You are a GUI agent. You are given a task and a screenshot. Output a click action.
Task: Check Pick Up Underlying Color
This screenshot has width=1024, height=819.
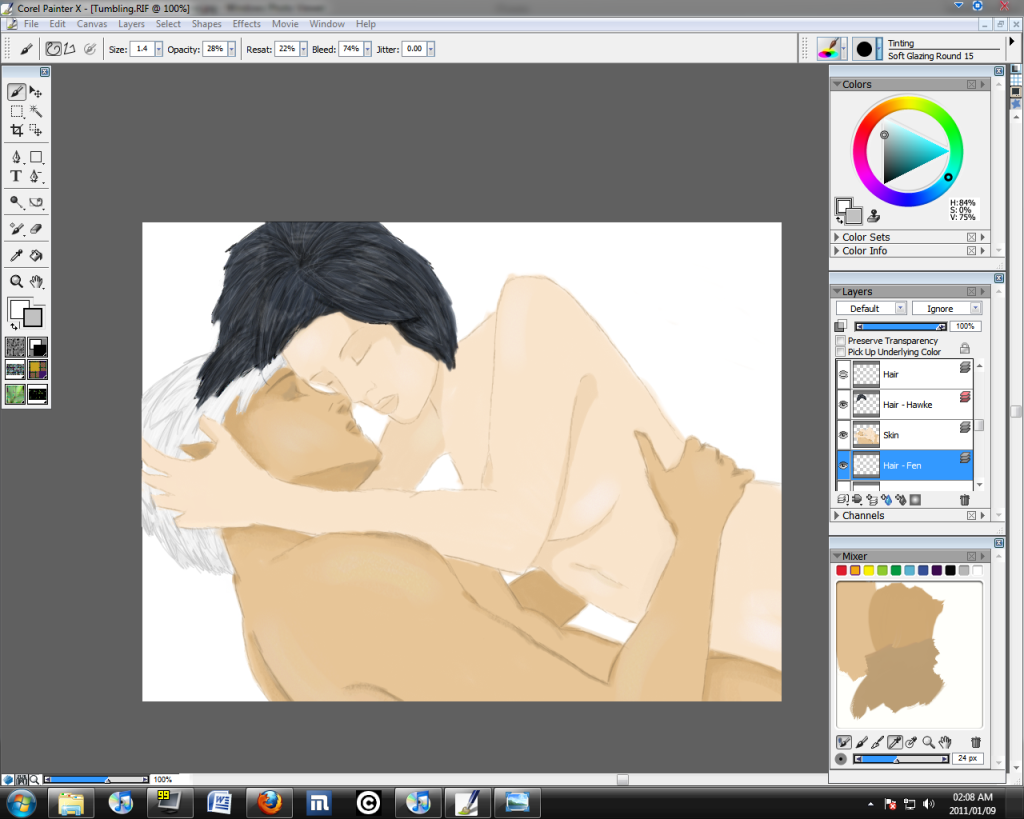(840, 352)
